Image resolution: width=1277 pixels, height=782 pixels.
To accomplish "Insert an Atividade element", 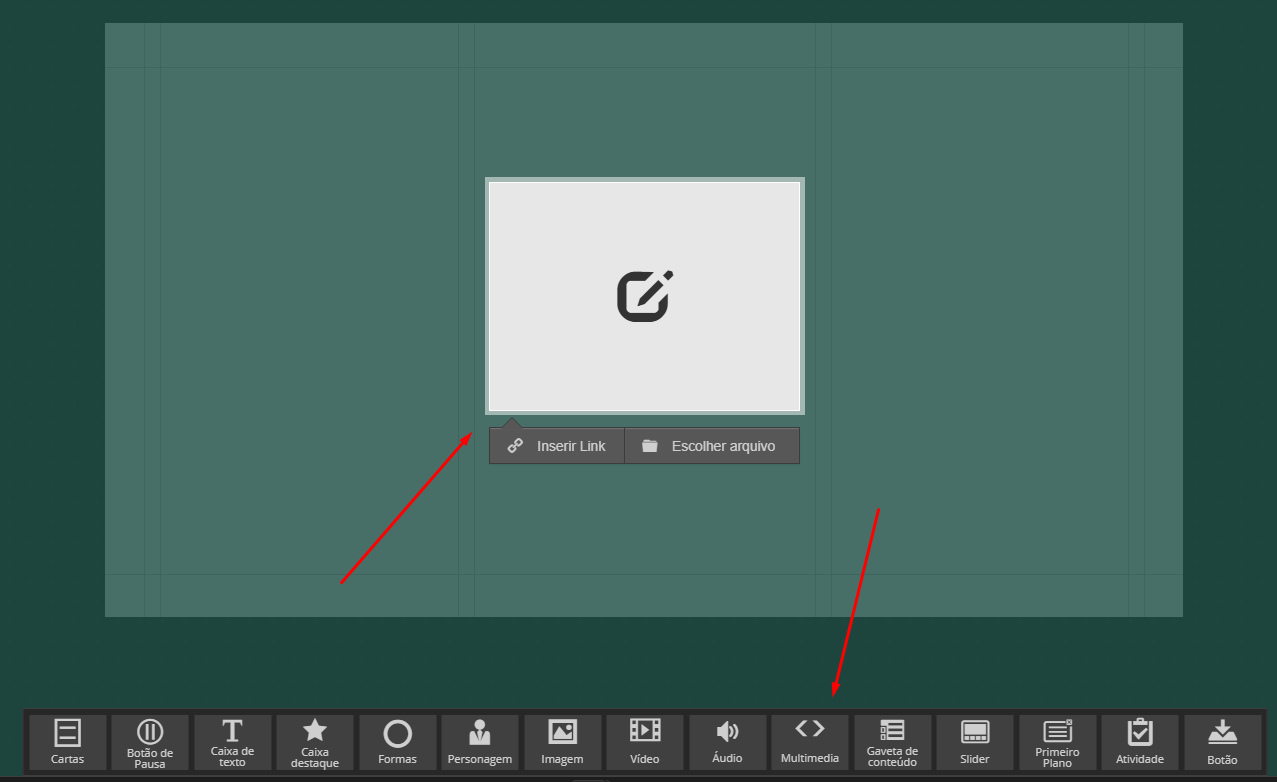I will (x=1140, y=742).
